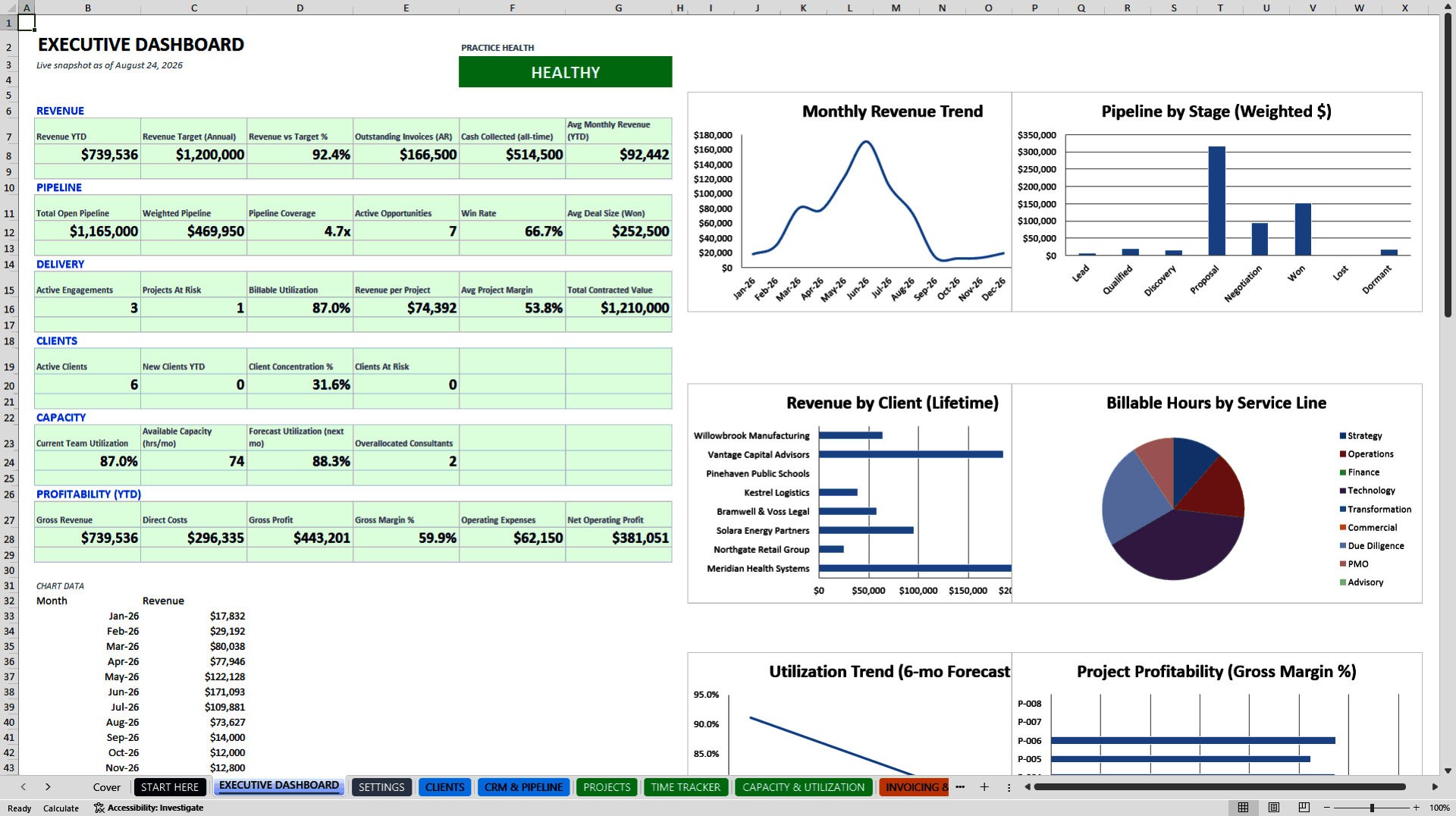Click the horizontal scrollbar thumb
Image resolution: width=1456 pixels, height=816 pixels.
[1219, 787]
